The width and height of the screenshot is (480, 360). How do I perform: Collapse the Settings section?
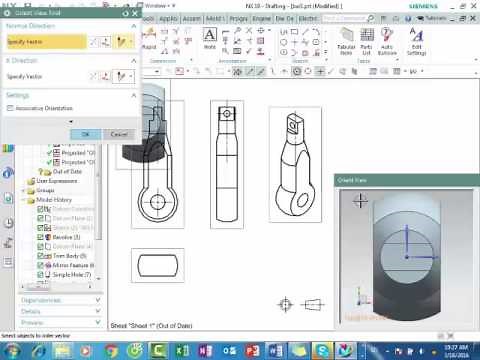(x=134, y=95)
